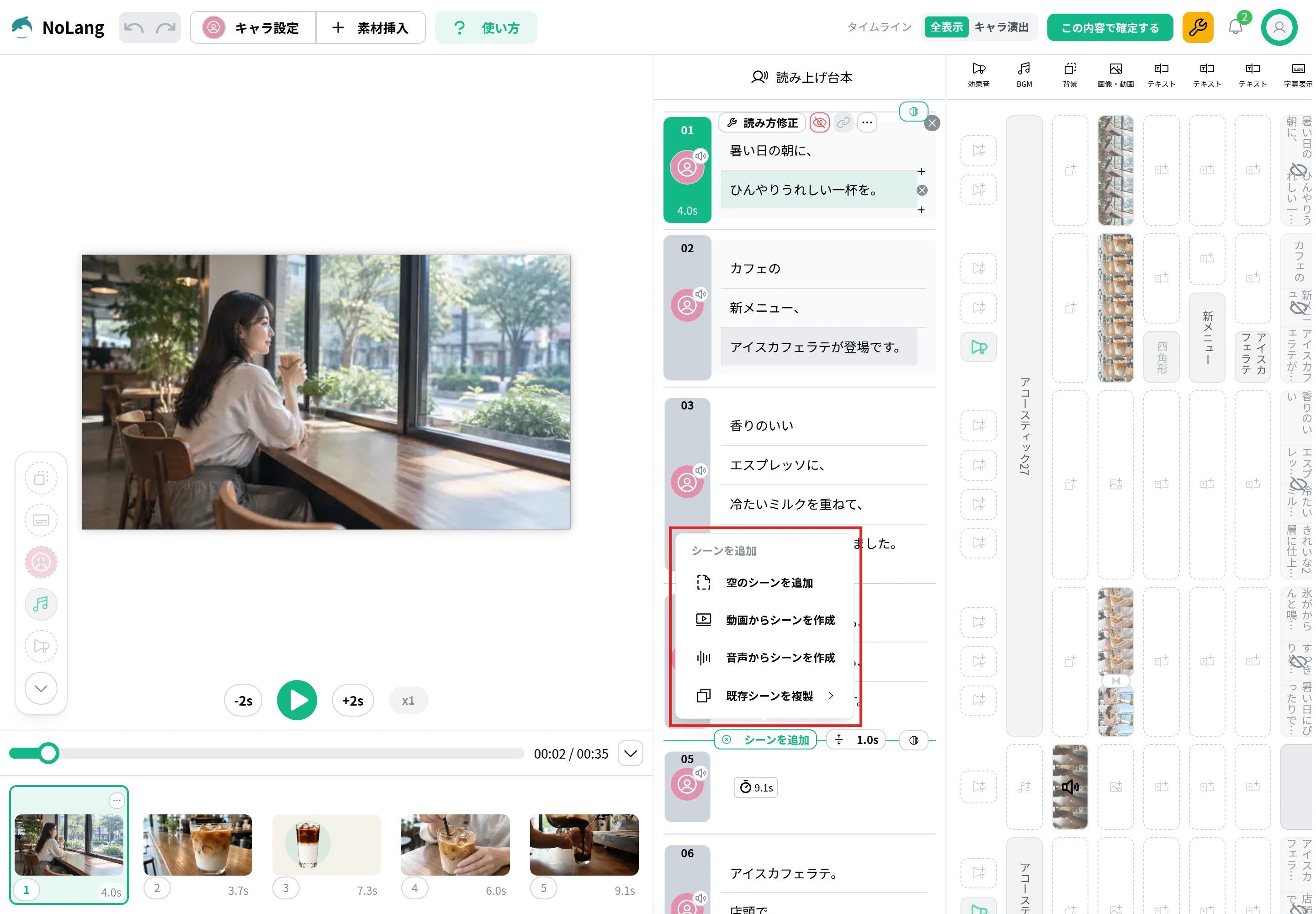The image size is (1316, 914).
Task: Remove the ひんやりうれしい一杯を。 line
Action: [x=922, y=190]
